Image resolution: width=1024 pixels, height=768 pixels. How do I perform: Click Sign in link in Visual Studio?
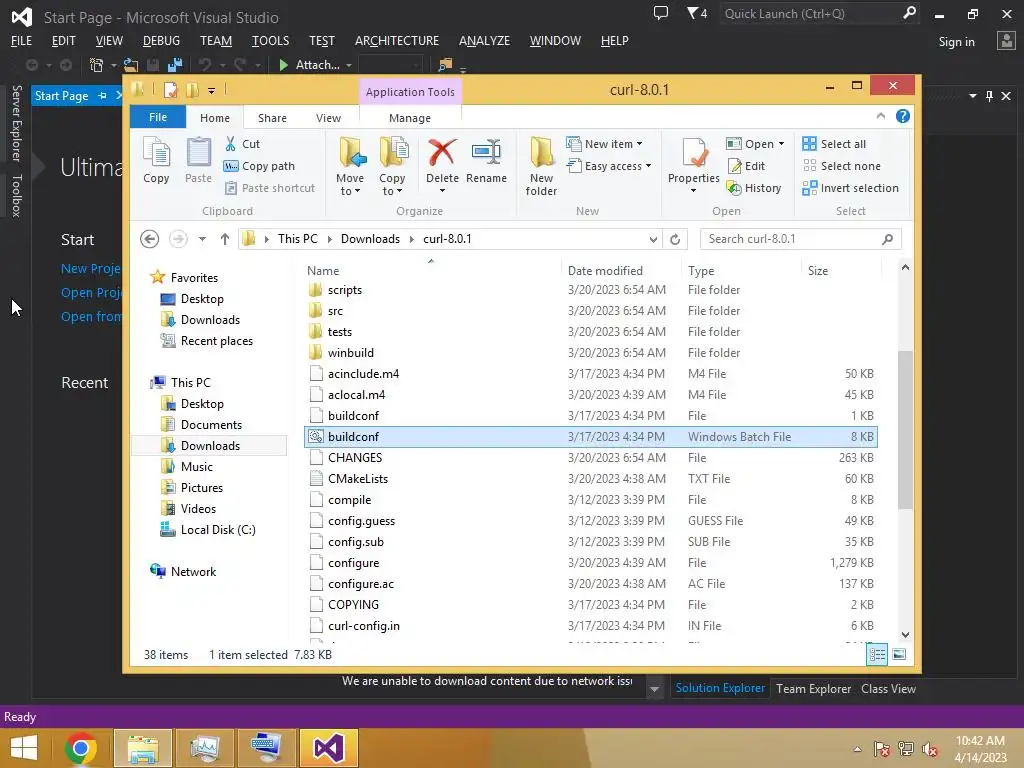pyautogui.click(x=957, y=42)
